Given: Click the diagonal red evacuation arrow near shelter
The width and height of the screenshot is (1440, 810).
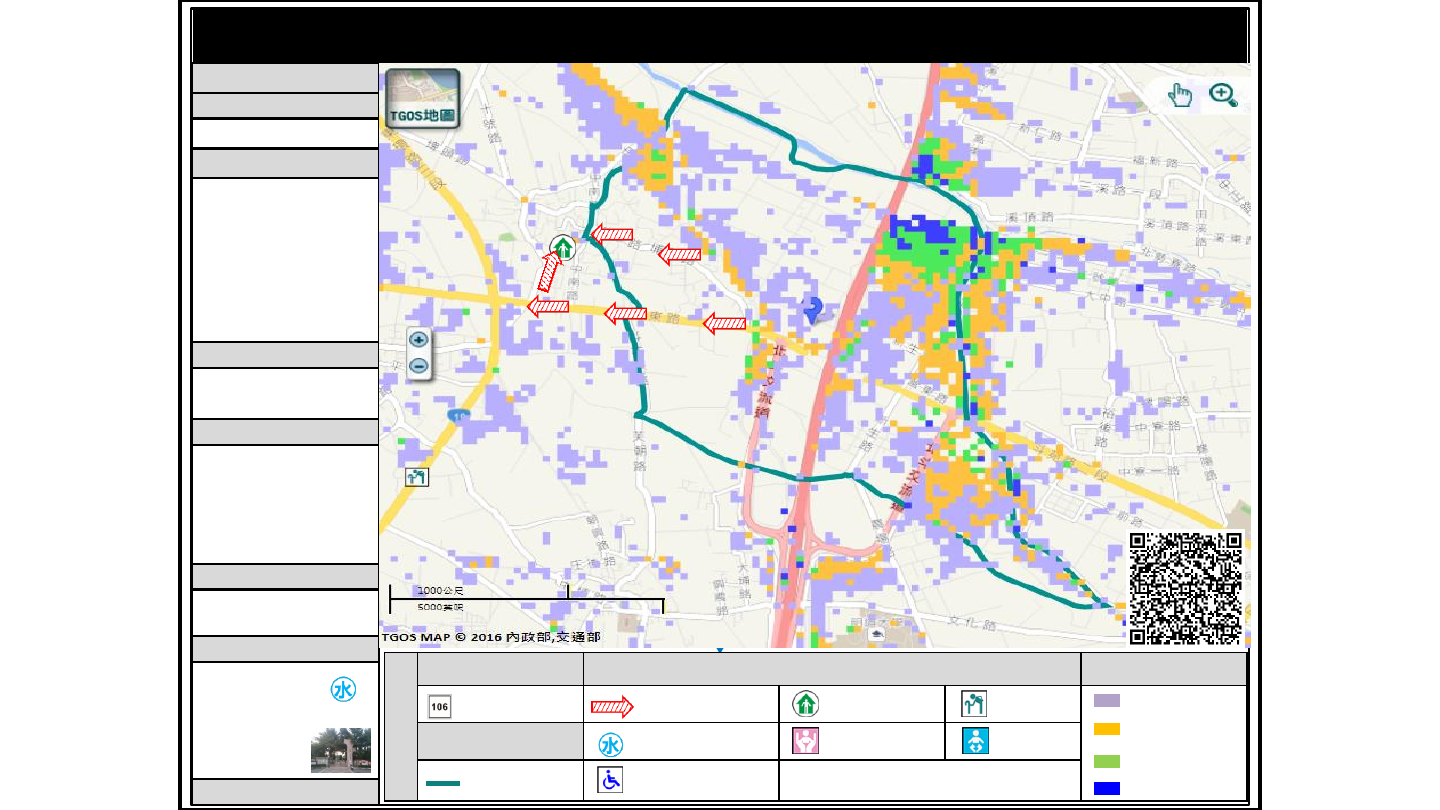Looking at the screenshot, I should point(549,270).
